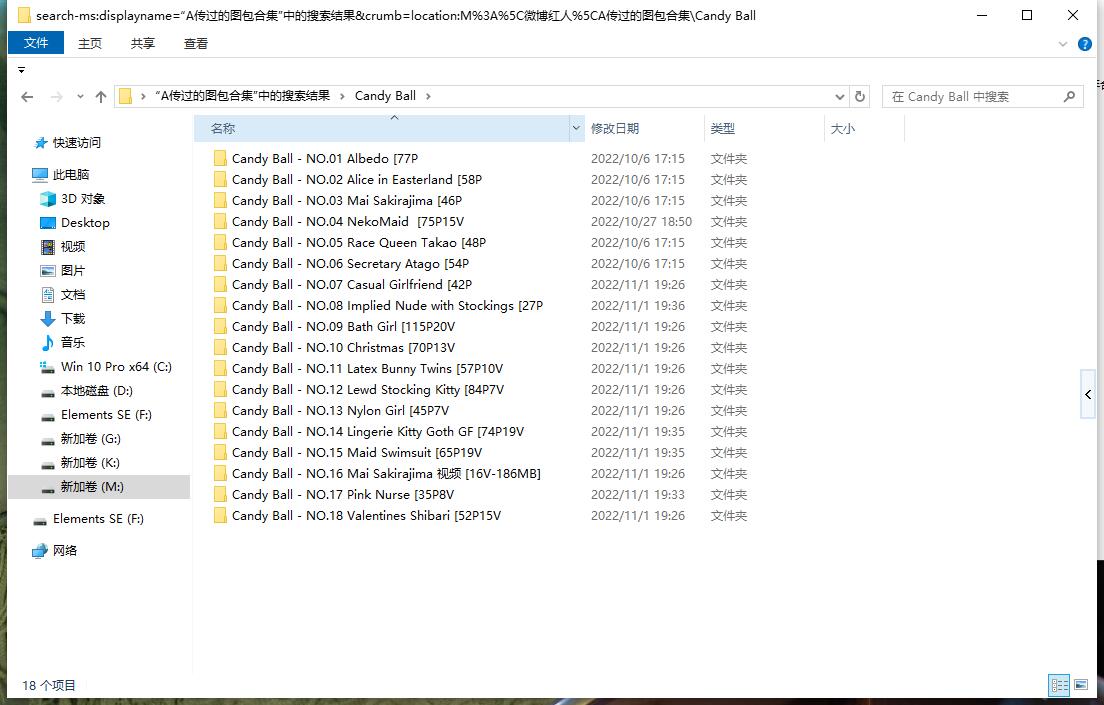The width and height of the screenshot is (1104, 705).
Task: Open Network in navigation pane
Action: click(54, 551)
